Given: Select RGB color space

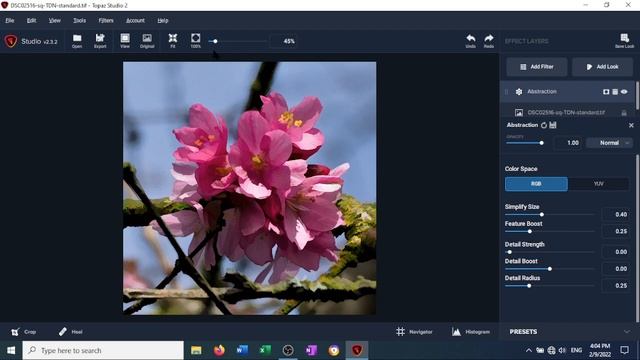Looking at the screenshot, I should click(536, 184).
